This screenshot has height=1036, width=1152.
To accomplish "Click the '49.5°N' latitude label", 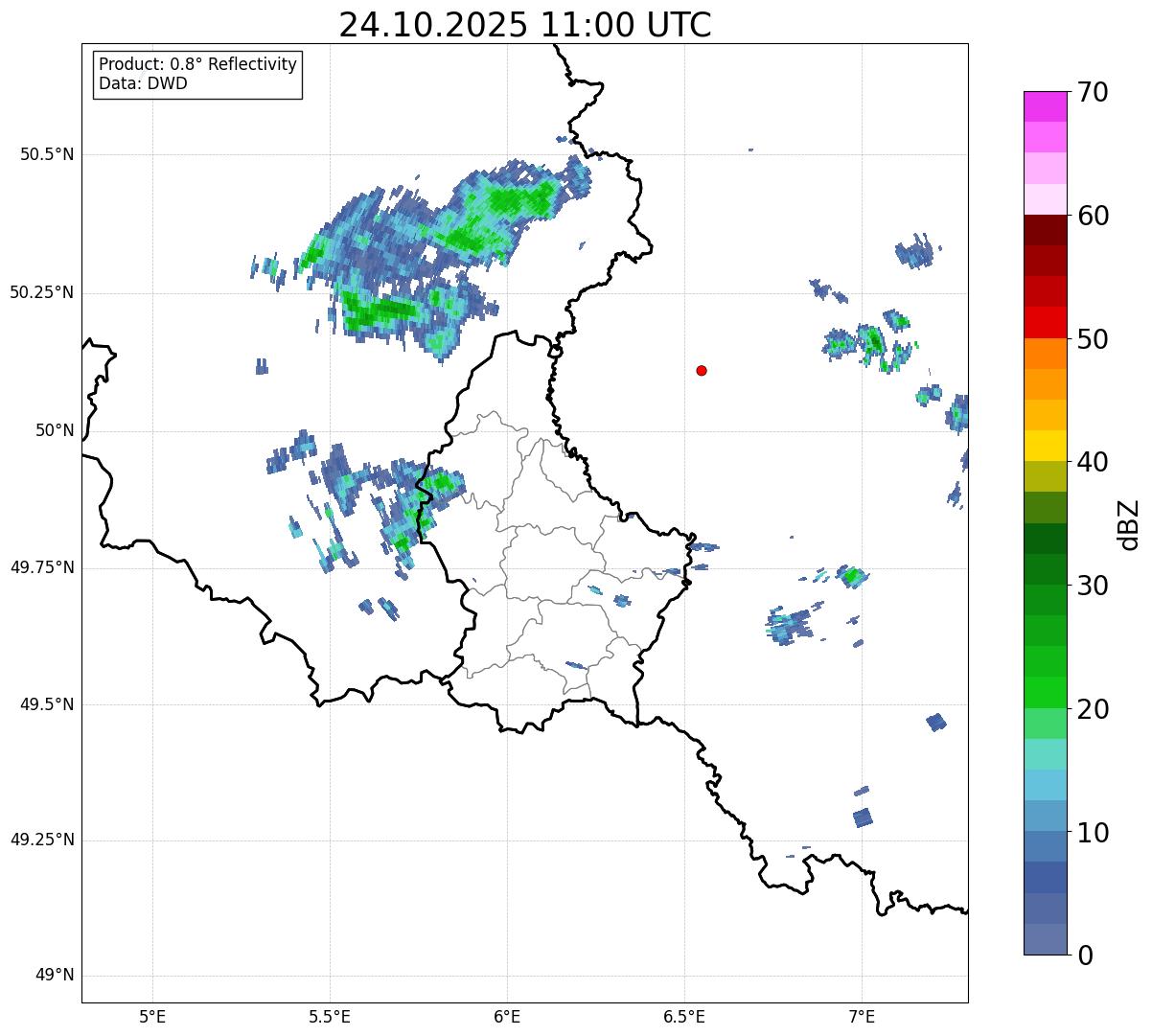I will coord(47,704).
